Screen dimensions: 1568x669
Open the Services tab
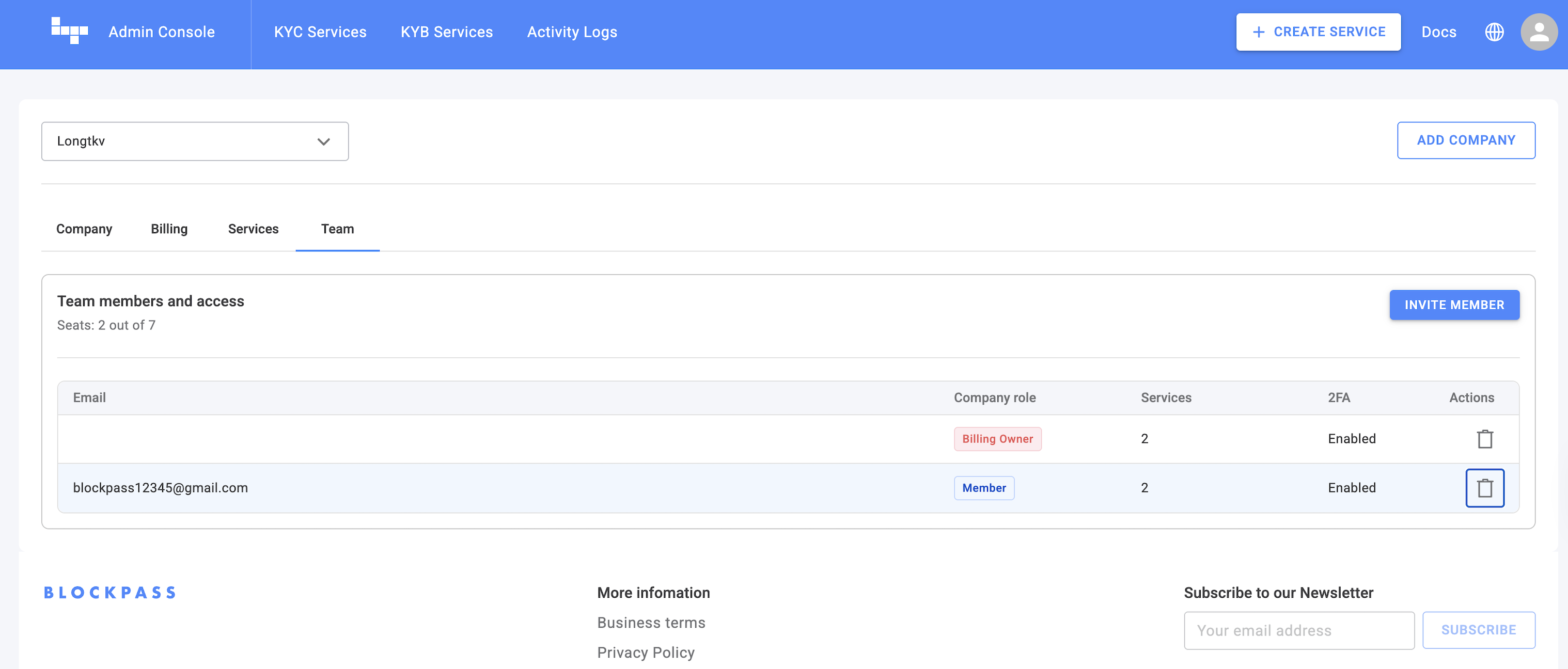point(253,229)
